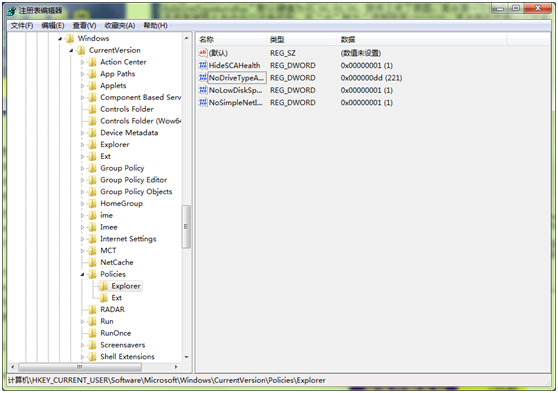Expand the Group Policy key

tap(82, 168)
